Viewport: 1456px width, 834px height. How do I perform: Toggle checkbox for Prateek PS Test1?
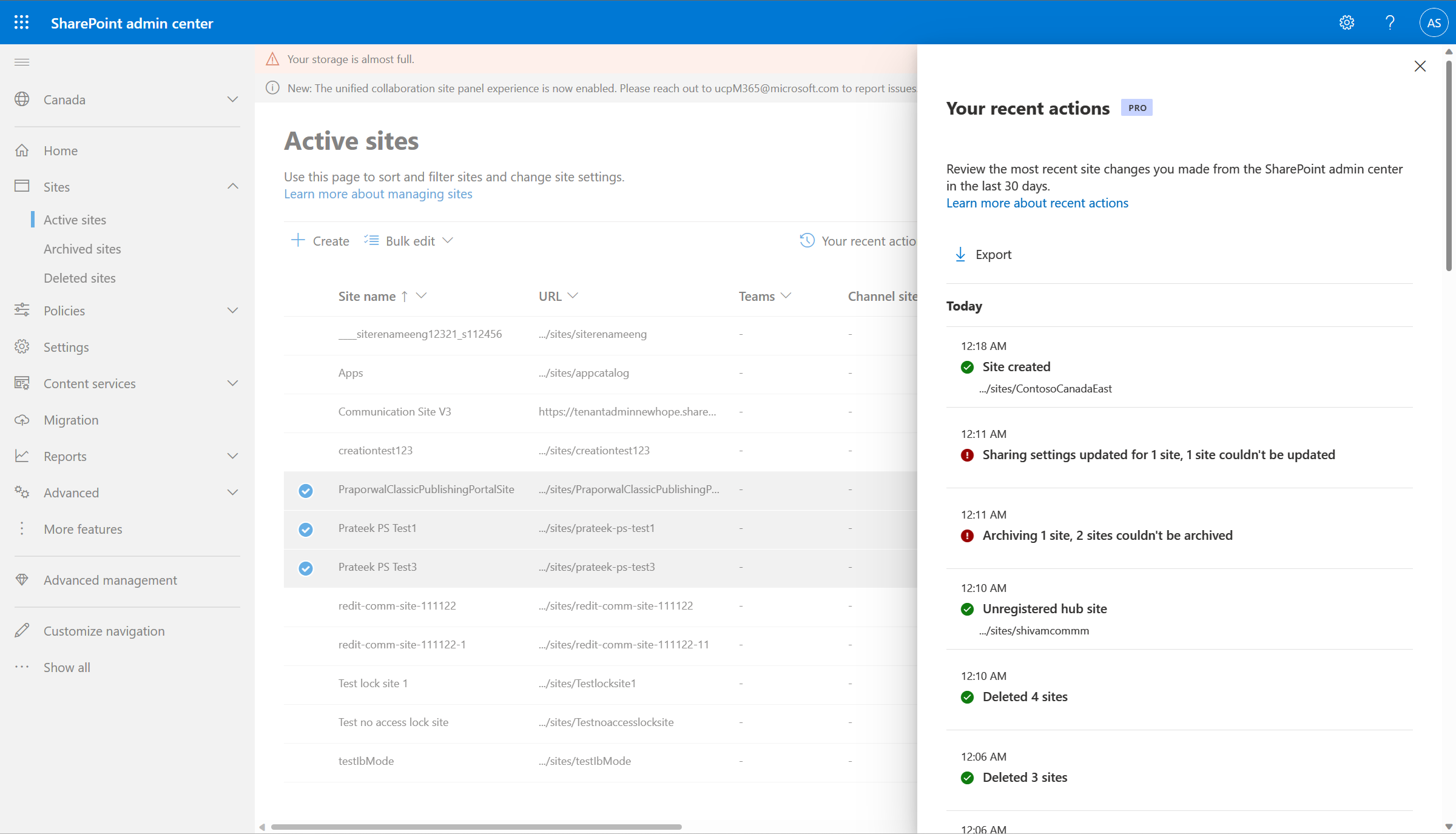307,528
